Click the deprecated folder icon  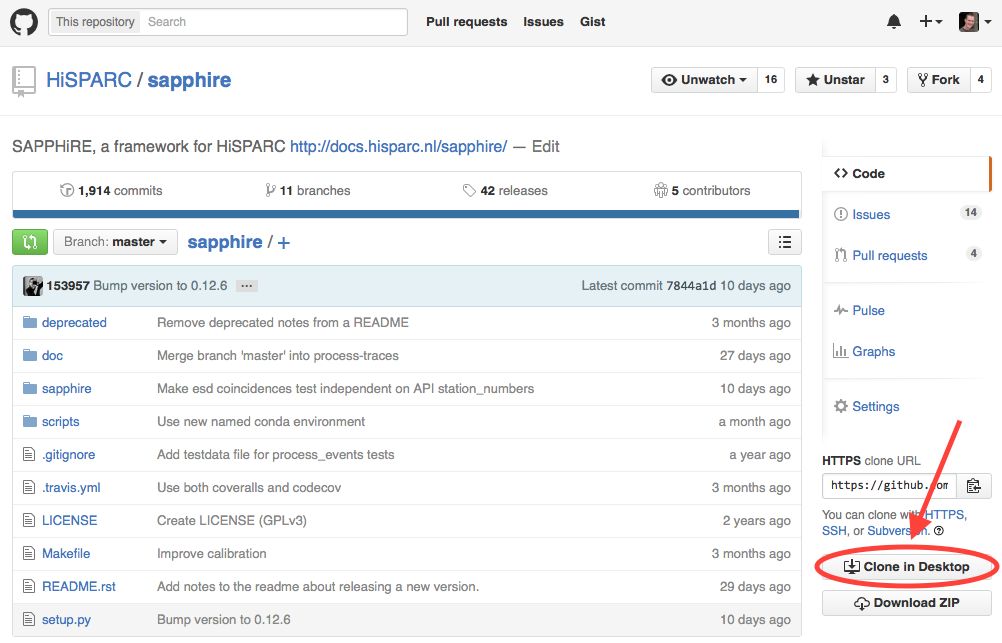click(29, 322)
